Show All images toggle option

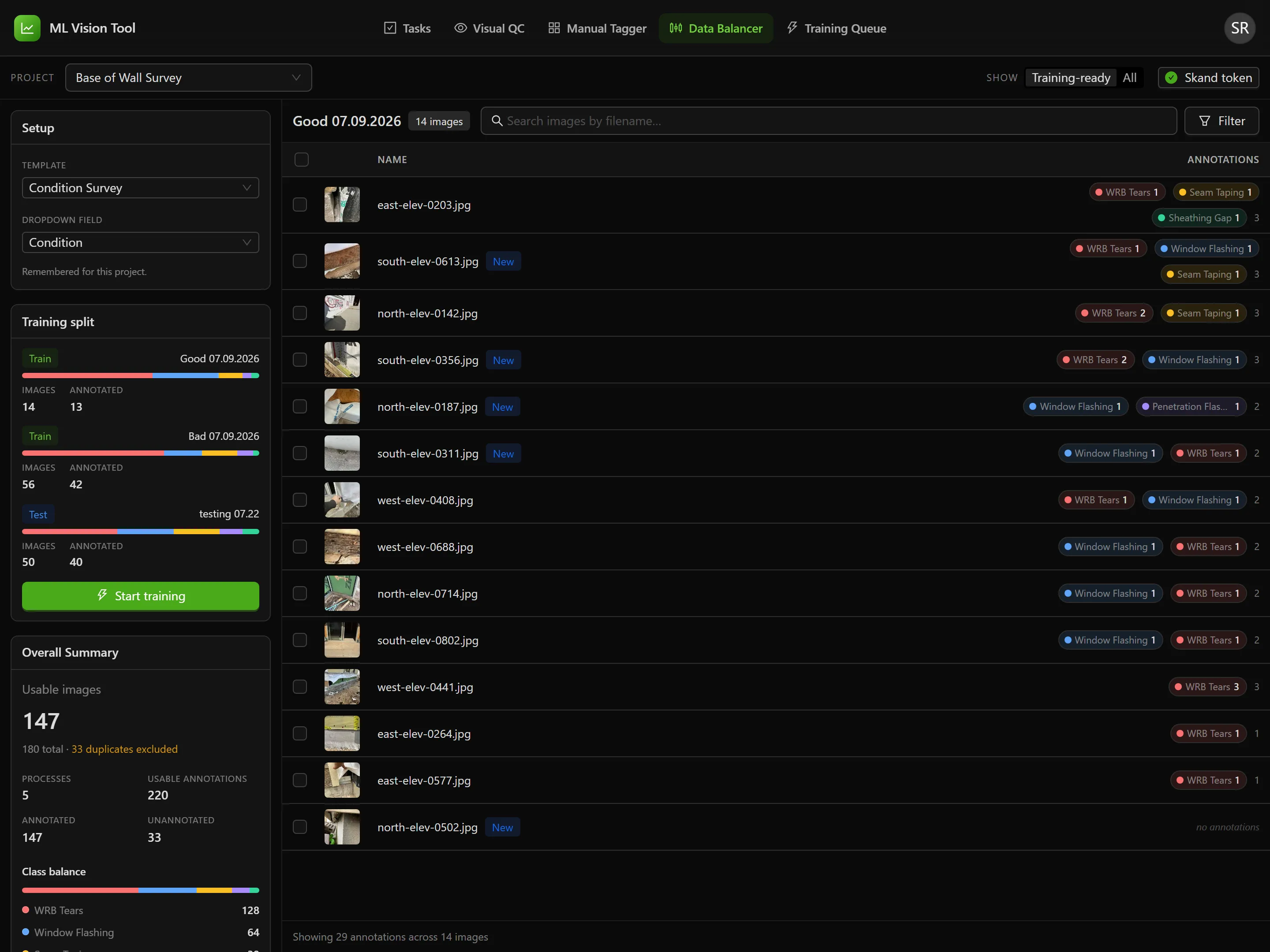point(1129,78)
